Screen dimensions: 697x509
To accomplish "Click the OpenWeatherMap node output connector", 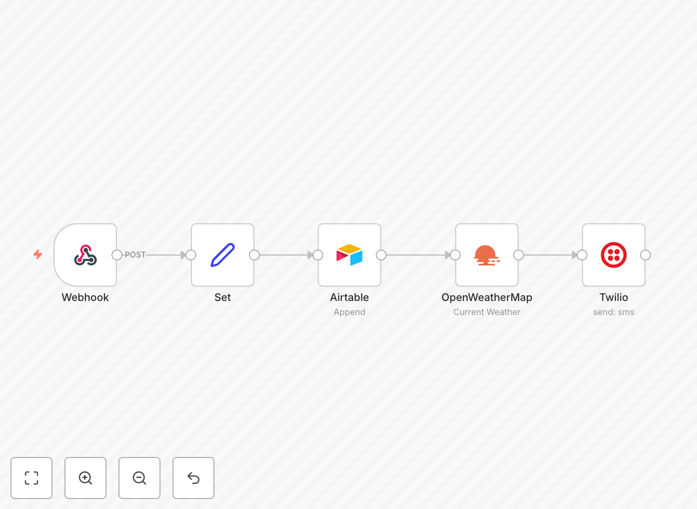I will [518, 255].
